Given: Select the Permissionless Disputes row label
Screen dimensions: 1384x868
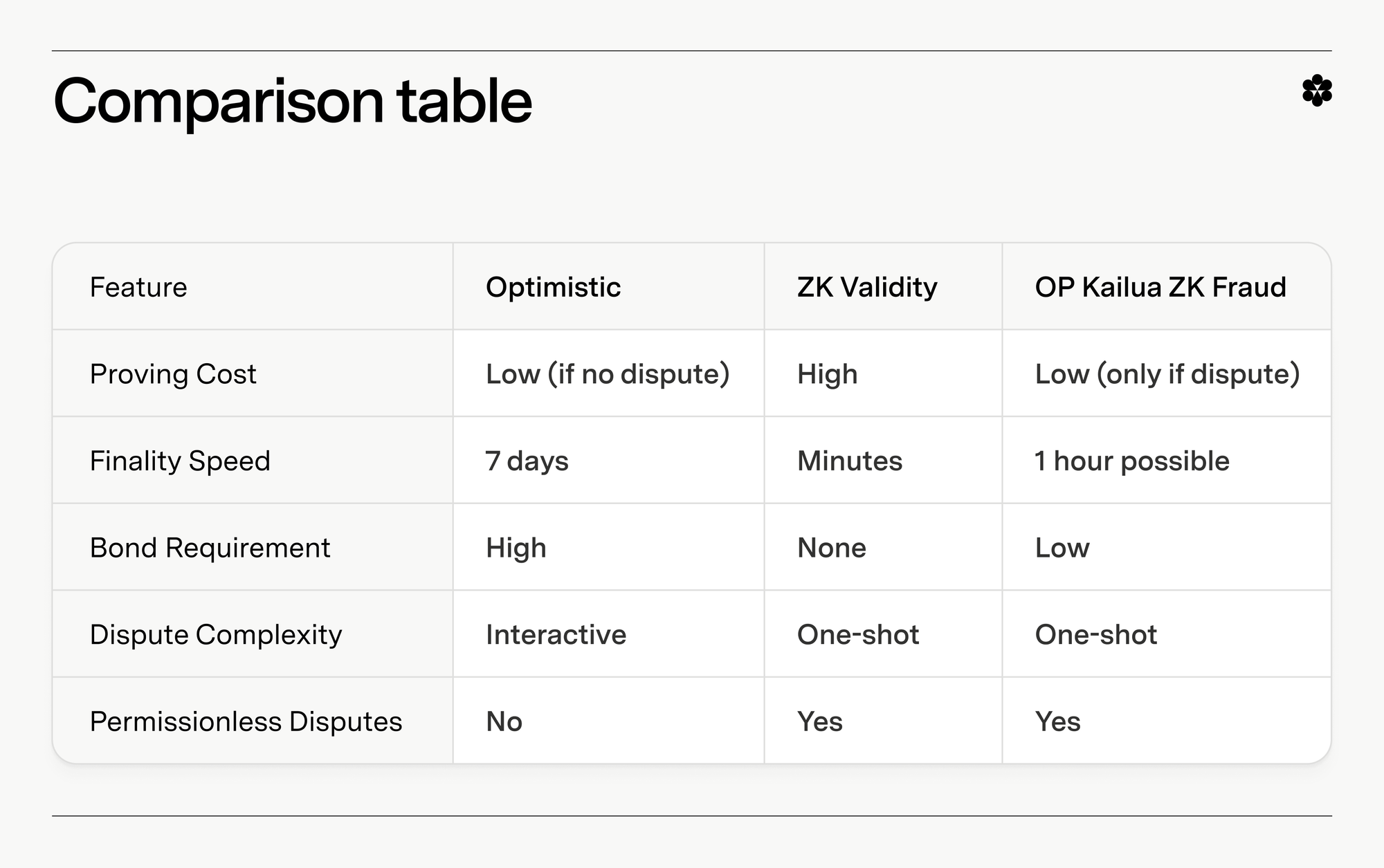Looking at the screenshot, I should [x=246, y=721].
